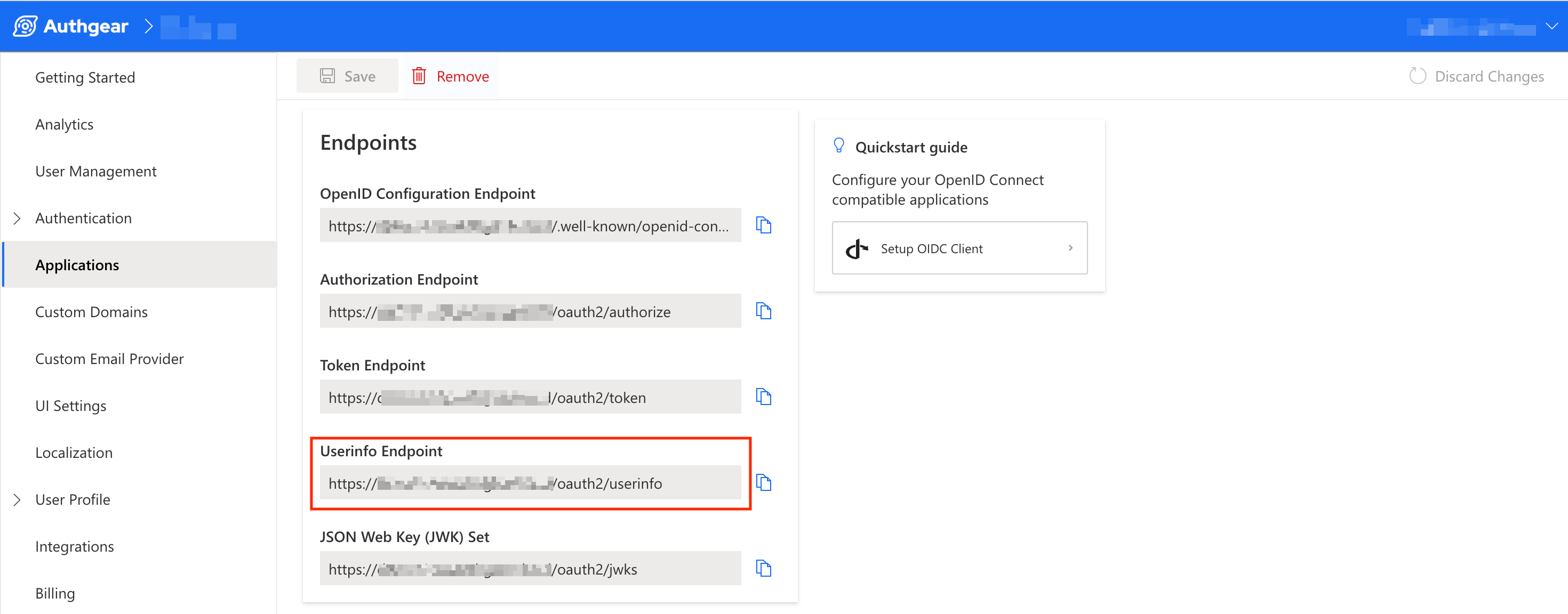
Task: Copy the Authorization Endpoint URL
Action: [763, 311]
